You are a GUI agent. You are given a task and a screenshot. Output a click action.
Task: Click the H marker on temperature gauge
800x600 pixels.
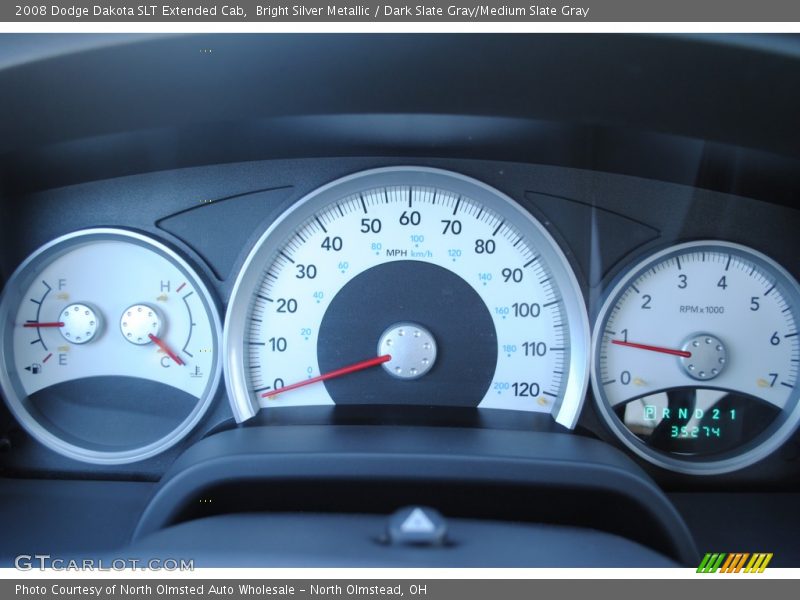coord(164,286)
